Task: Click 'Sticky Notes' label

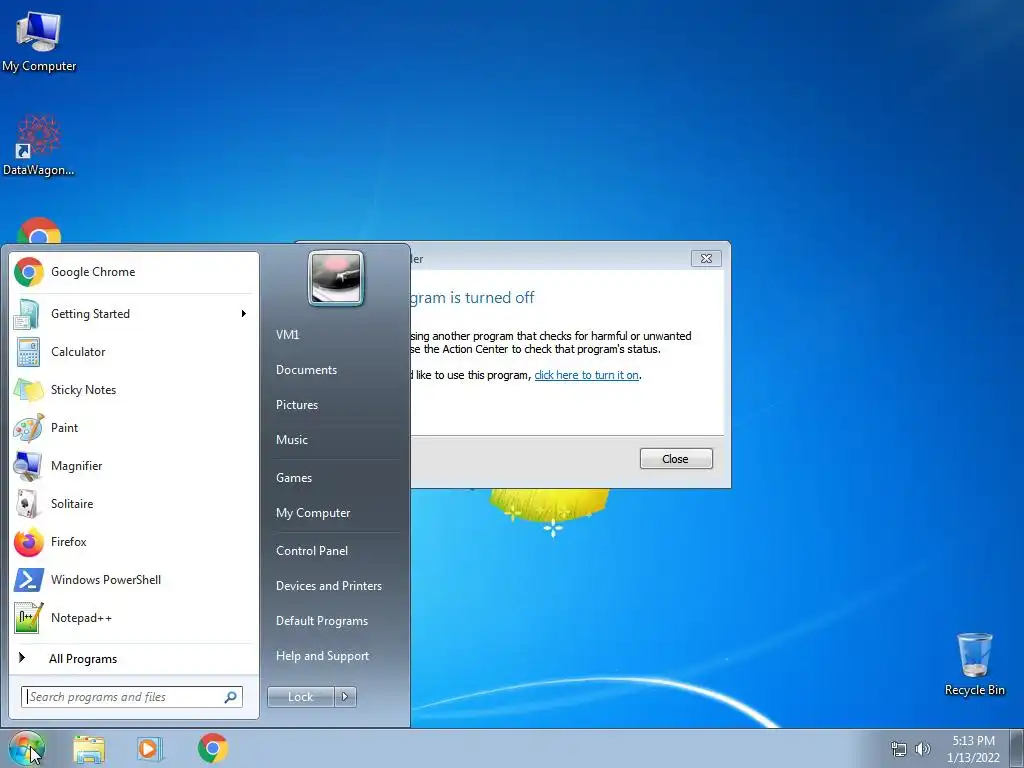Action: [x=84, y=390]
